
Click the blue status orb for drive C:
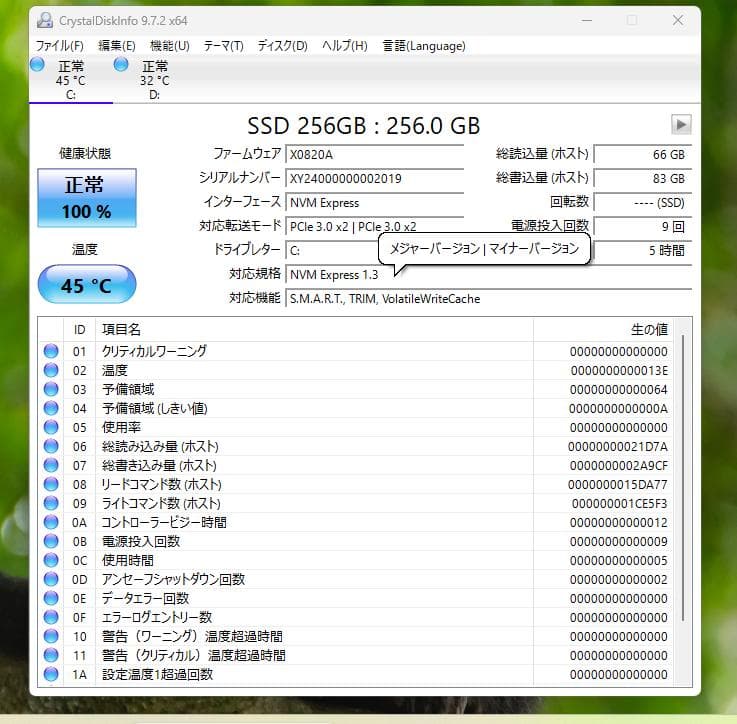(37, 64)
